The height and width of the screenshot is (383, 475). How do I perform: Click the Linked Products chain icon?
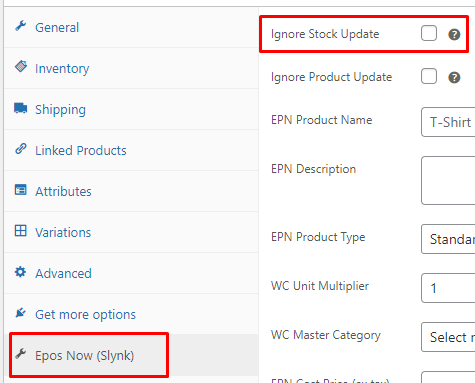click(21, 149)
